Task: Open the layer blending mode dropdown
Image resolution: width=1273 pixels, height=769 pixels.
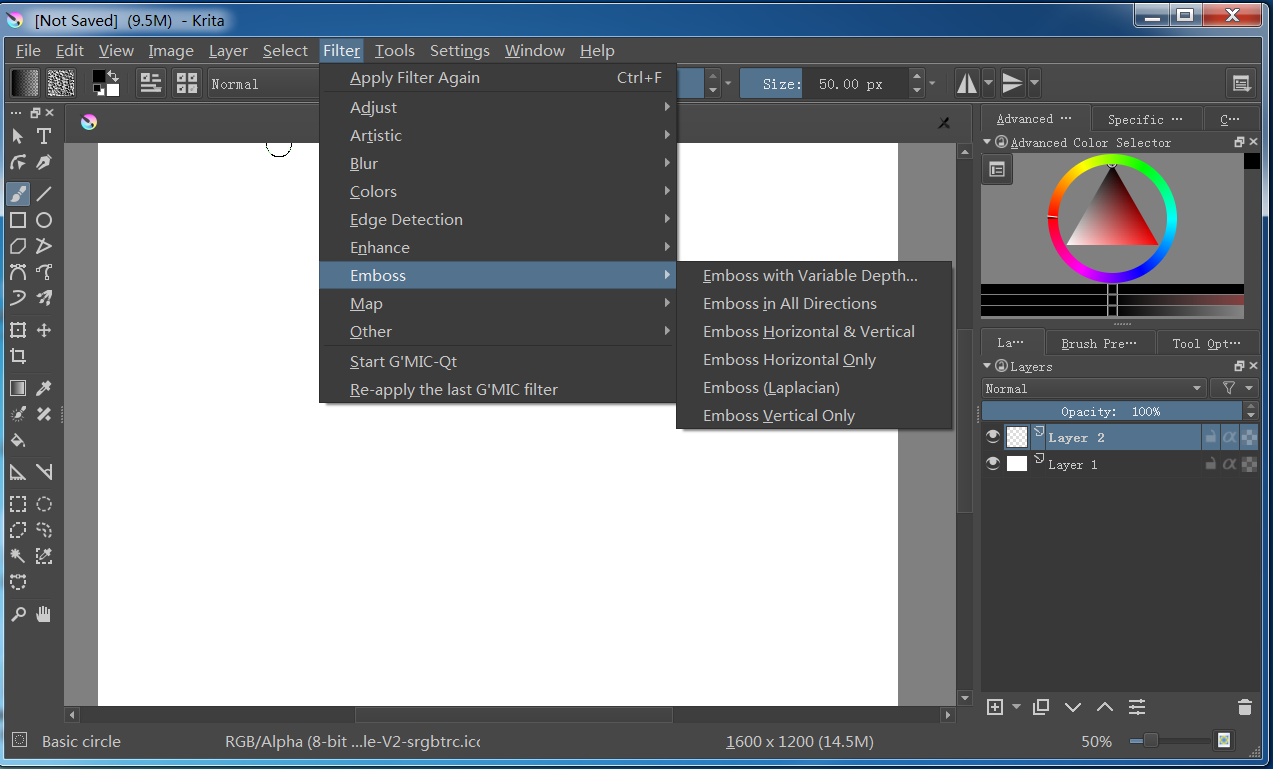Action: (1094, 388)
